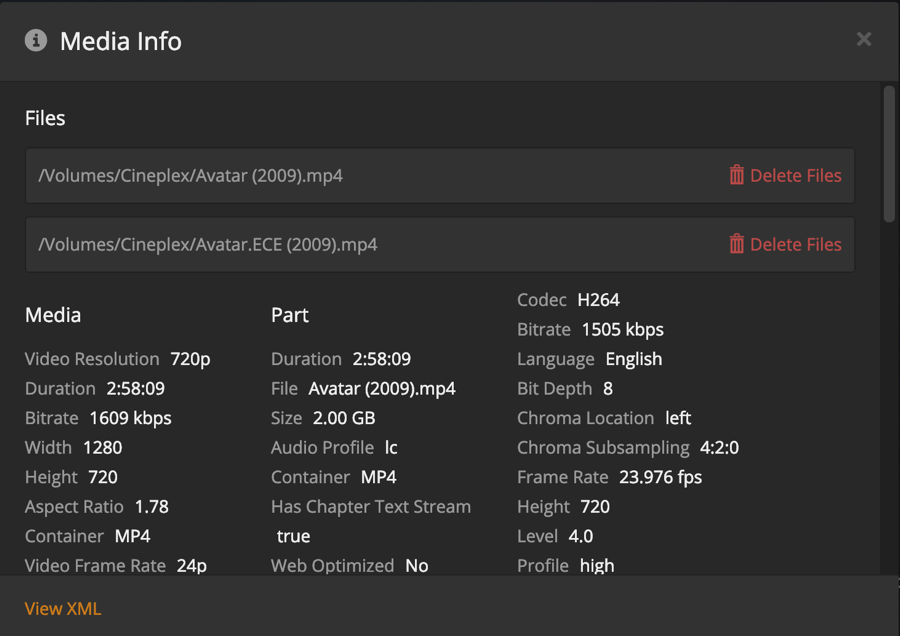900x636 pixels.
Task: Select the Width value 1280
Action: pos(103,448)
